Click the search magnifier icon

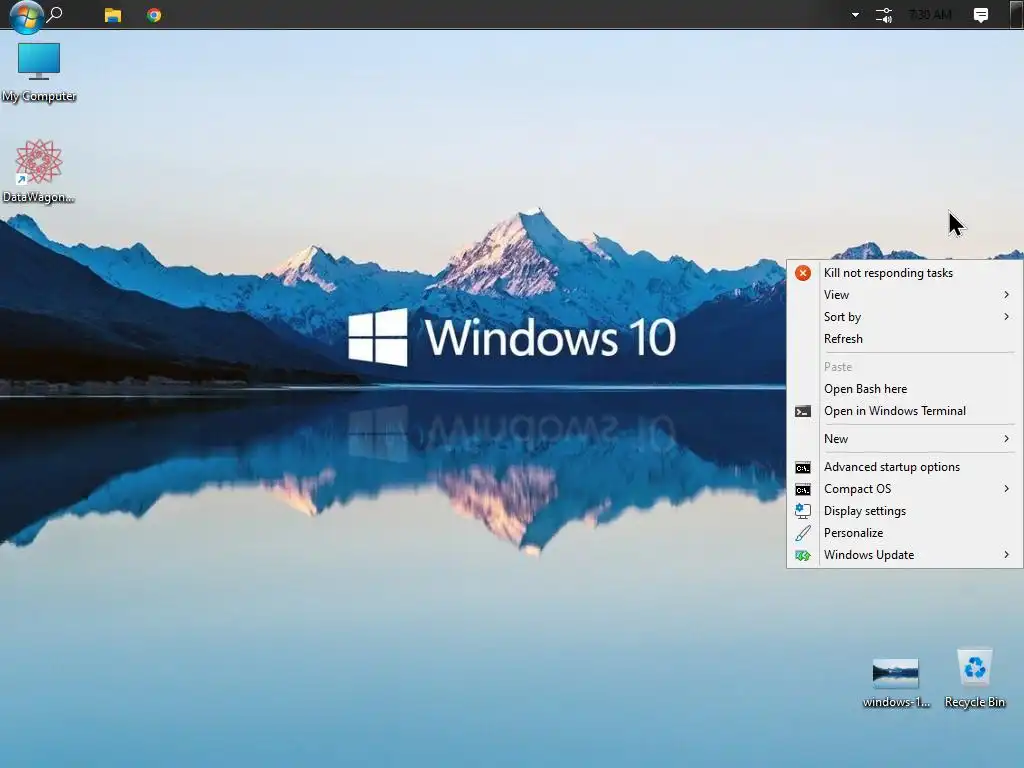(x=55, y=14)
